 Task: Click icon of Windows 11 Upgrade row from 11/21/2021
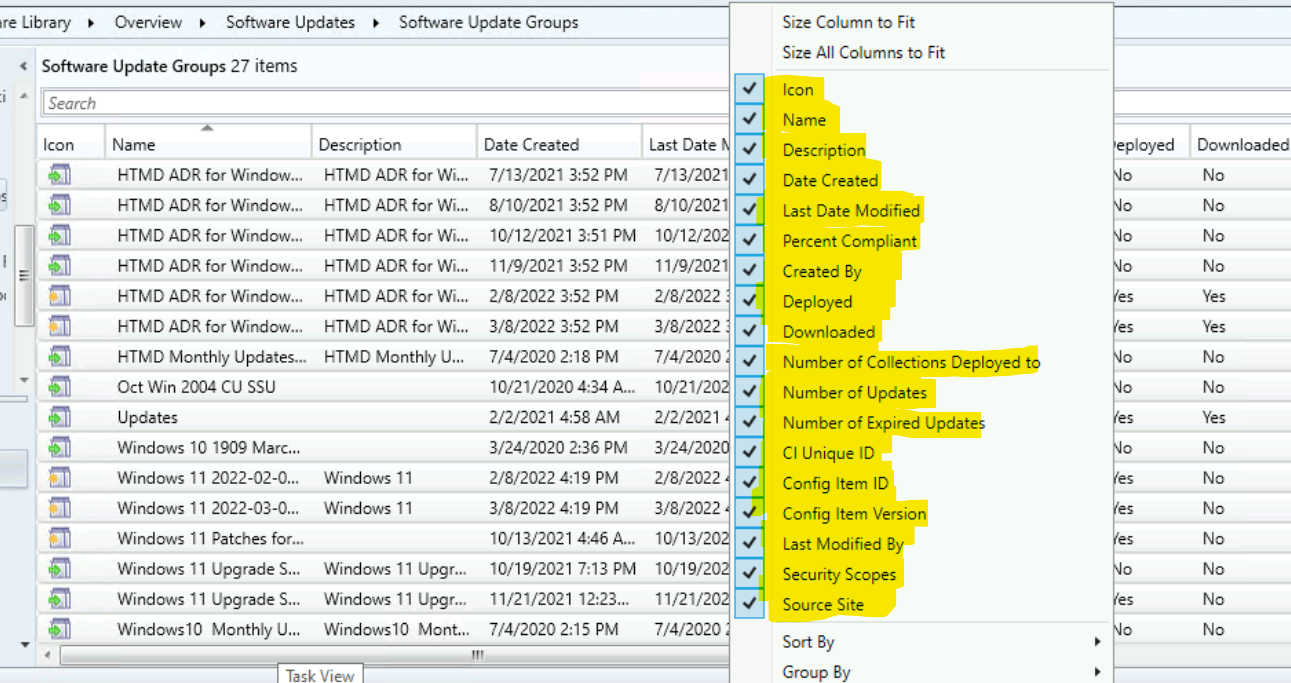click(60, 599)
